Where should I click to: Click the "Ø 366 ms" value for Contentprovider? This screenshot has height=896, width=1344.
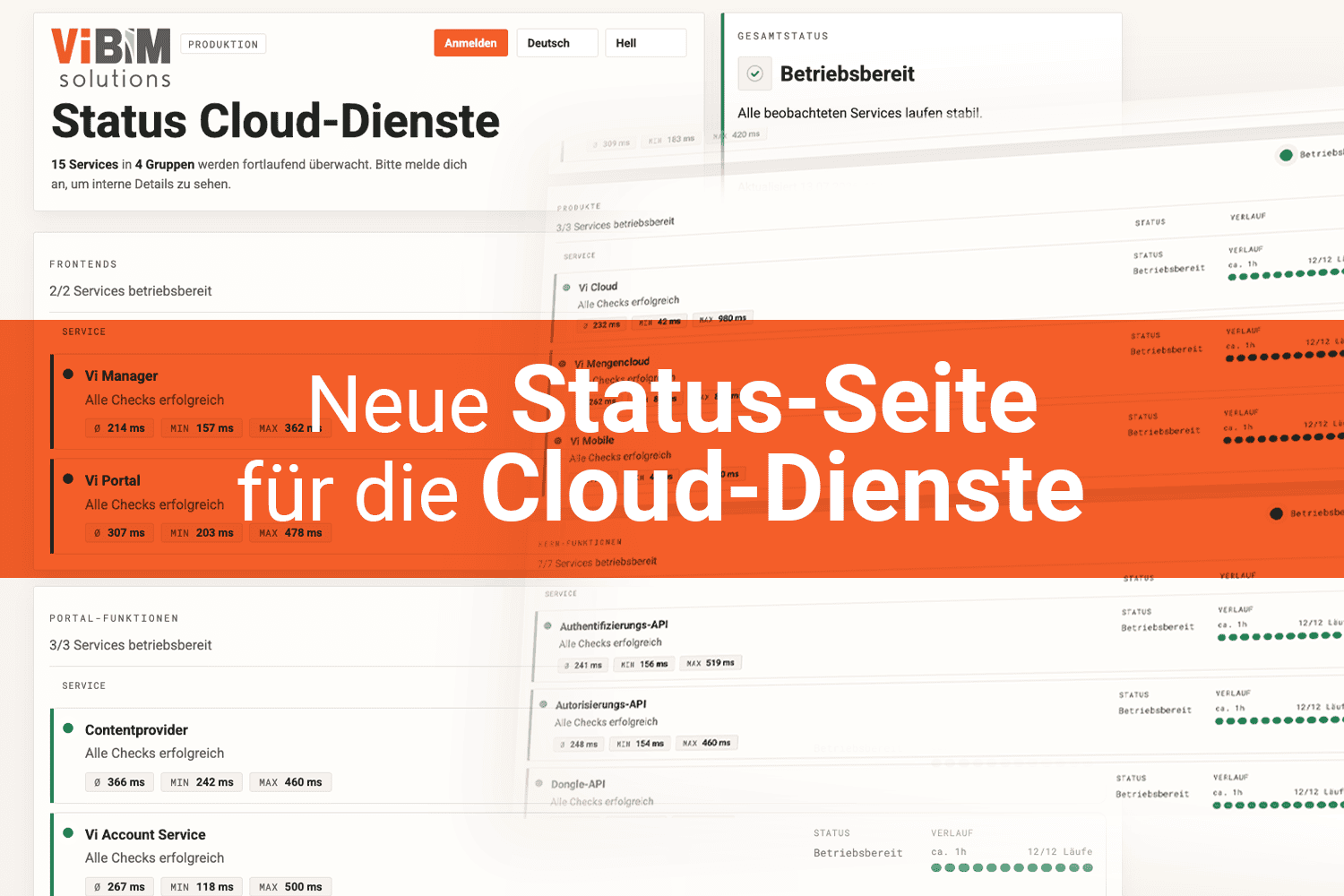click(x=119, y=782)
